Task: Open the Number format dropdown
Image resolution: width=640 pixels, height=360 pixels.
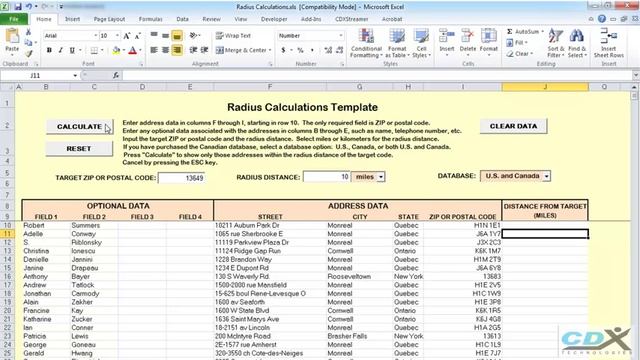Action: (x=341, y=36)
